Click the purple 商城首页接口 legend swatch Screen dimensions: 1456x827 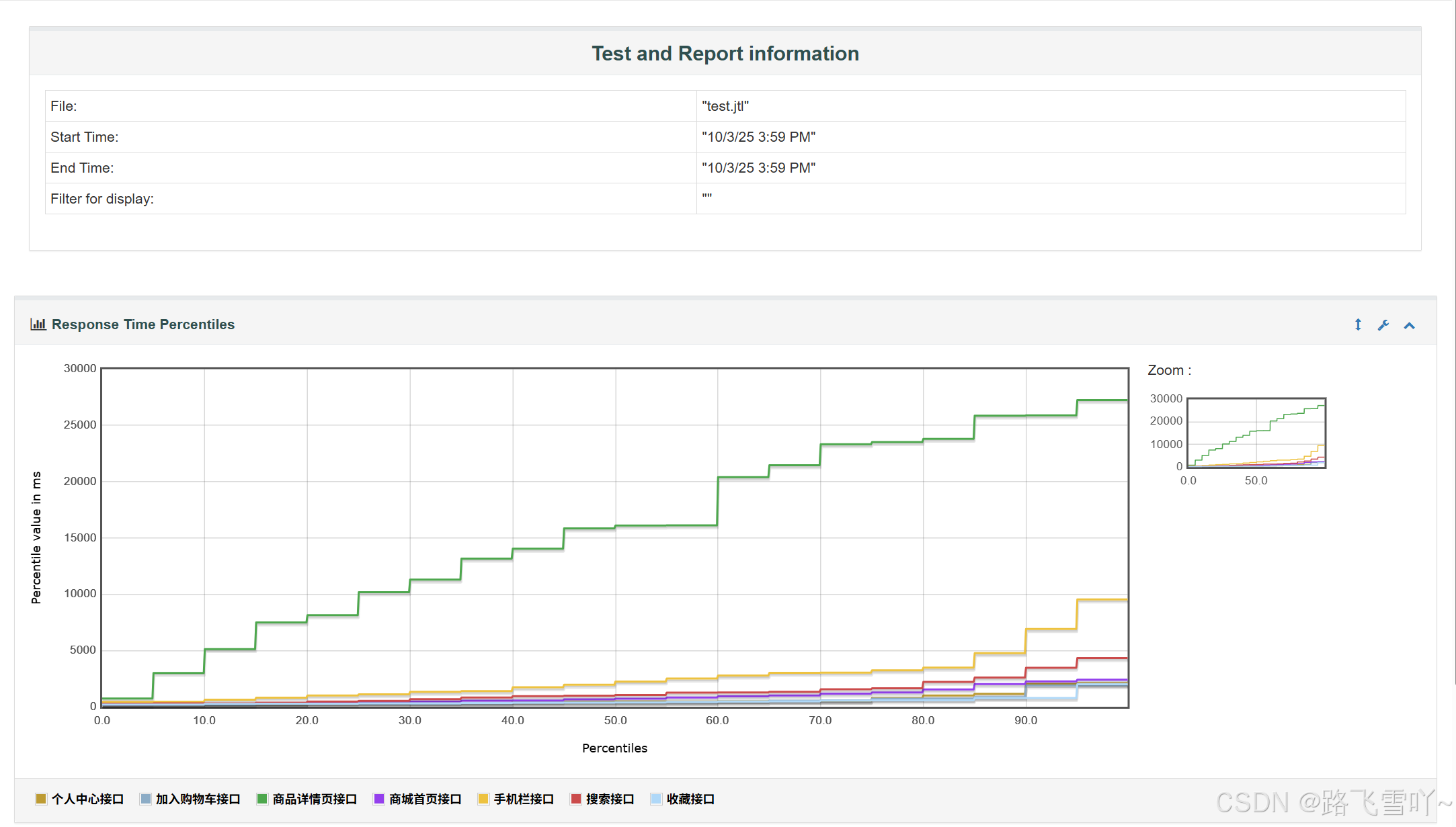379,799
